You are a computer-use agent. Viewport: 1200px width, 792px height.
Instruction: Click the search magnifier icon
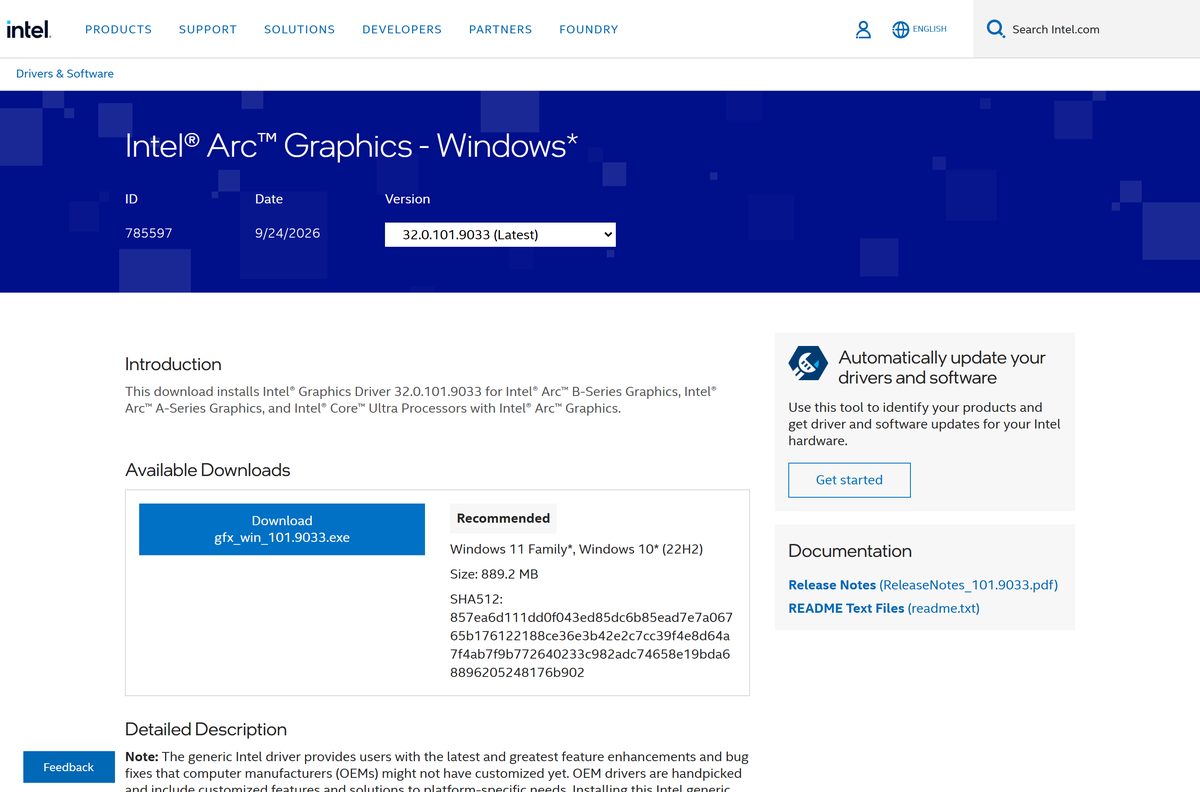pyautogui.click(x=995, y=29)
